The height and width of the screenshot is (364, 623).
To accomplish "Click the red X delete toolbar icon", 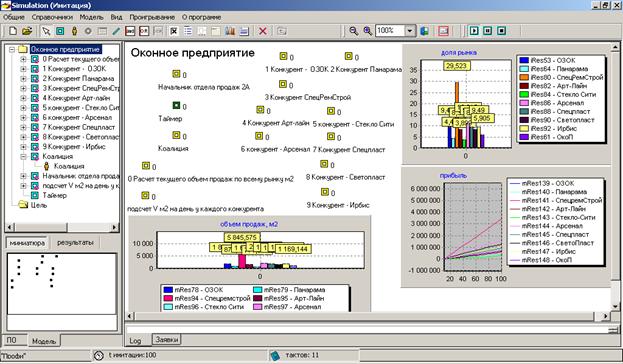I will 263,31.
